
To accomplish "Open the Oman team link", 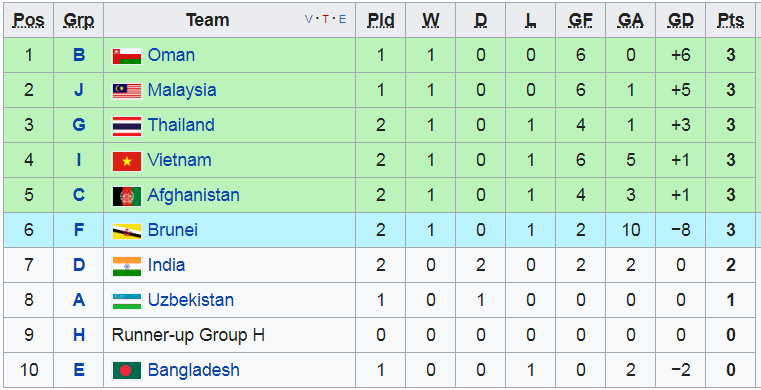I will point(171,55).
